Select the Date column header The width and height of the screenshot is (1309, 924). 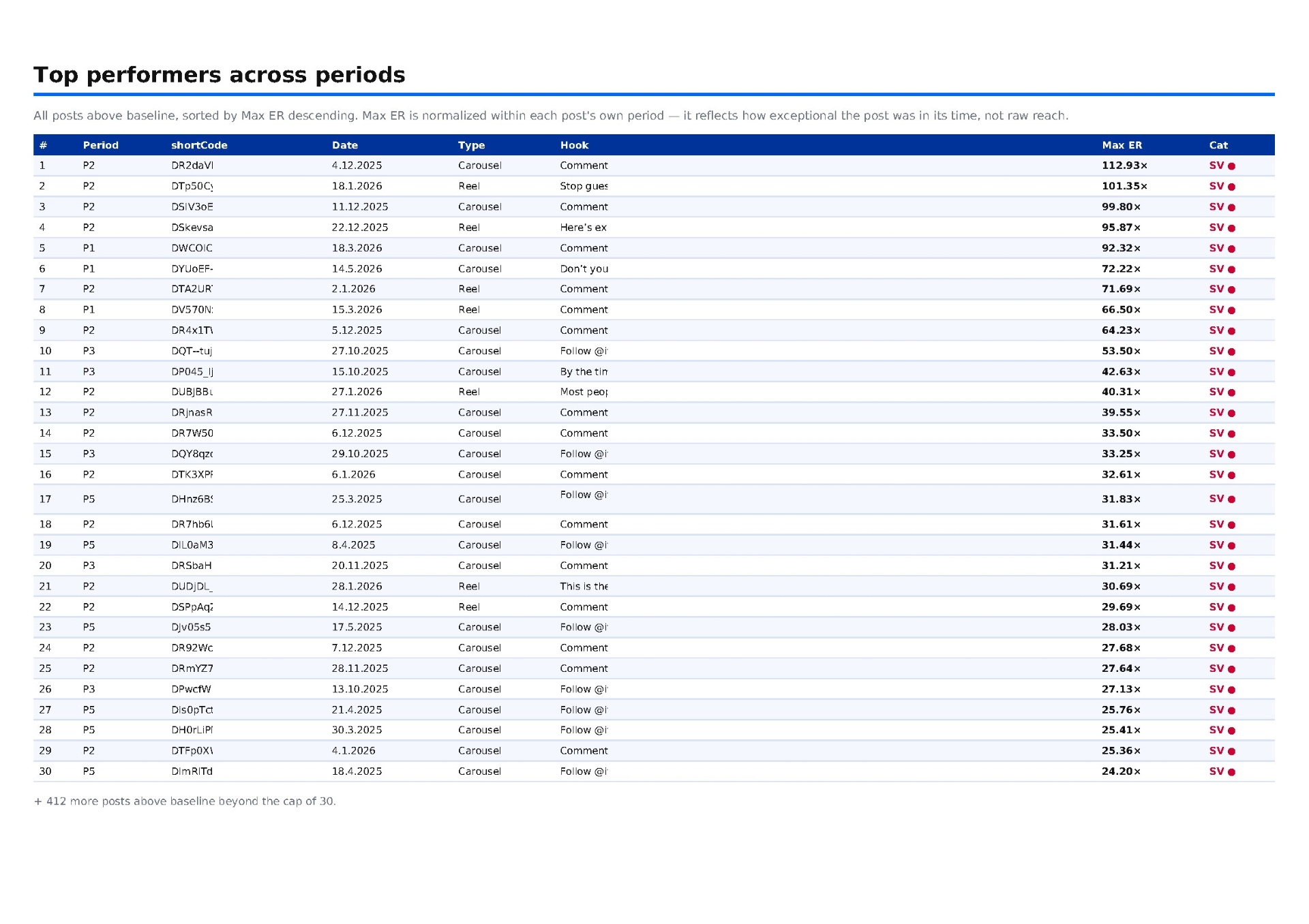click(x=345, y=145)
